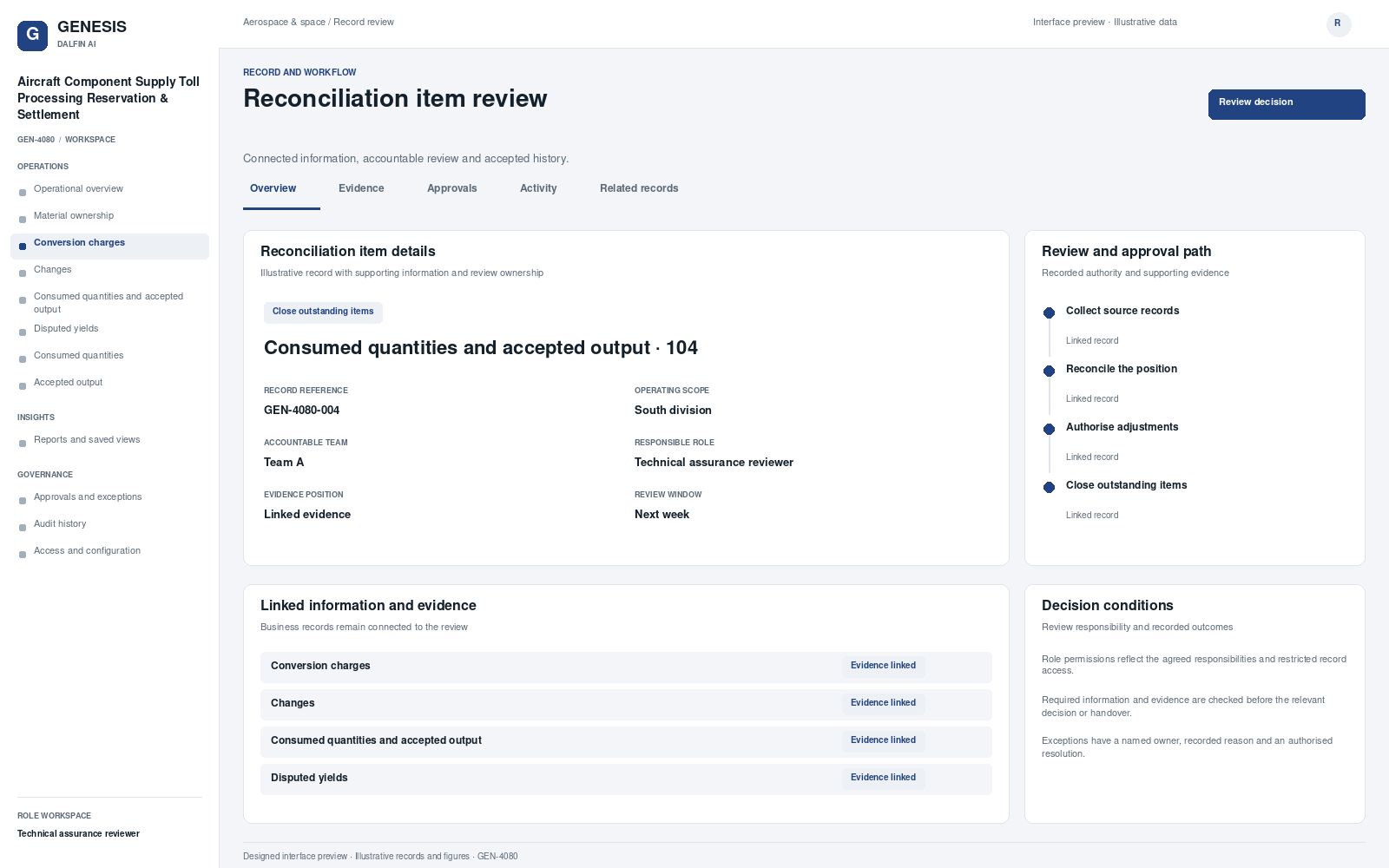This screenshot has width=1389, height=868.
Task: Click Linked record under Reconcile the position
Action: [x=1092, y=399]
